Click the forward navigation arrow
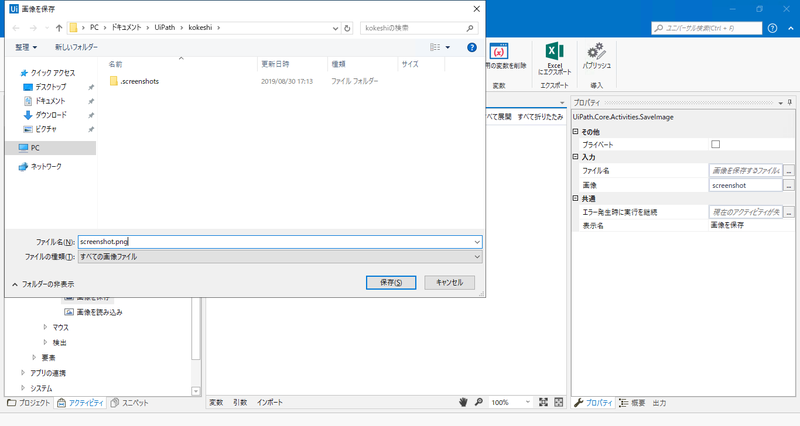 (x=33, y=28)
